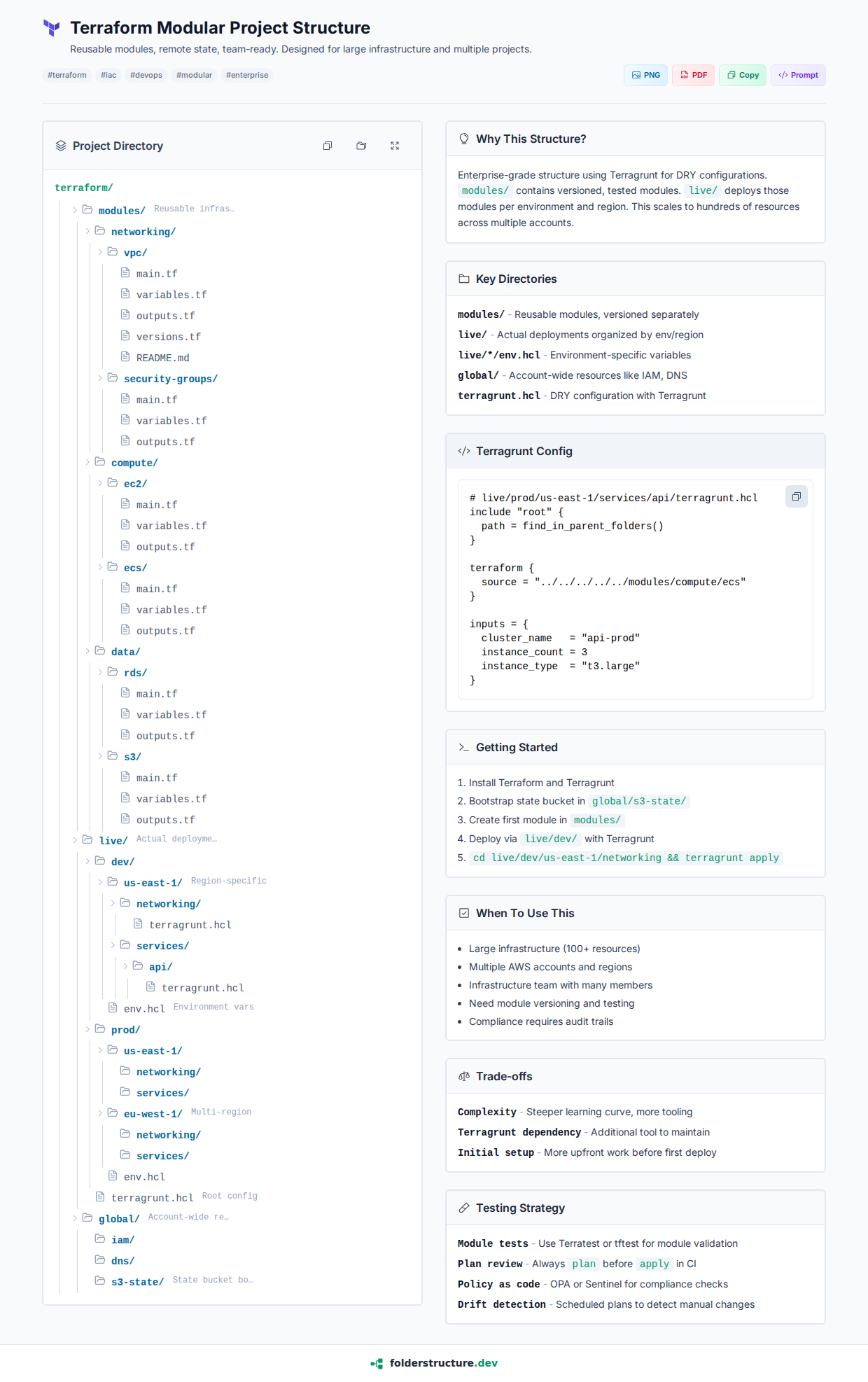
Task: Download the PDF version
Action: coord(693,75)
